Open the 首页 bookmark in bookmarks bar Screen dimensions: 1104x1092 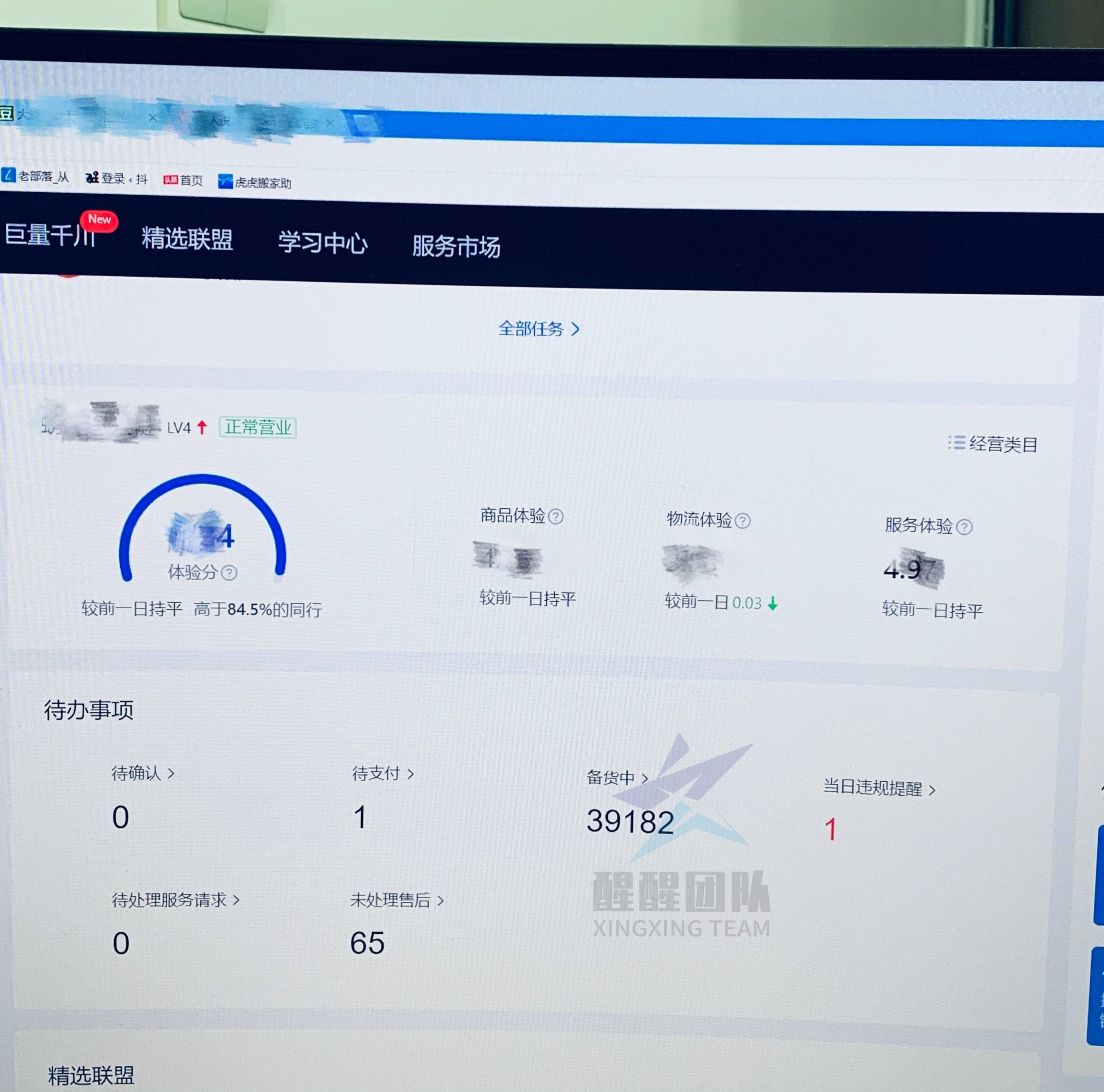coord(183,180)
